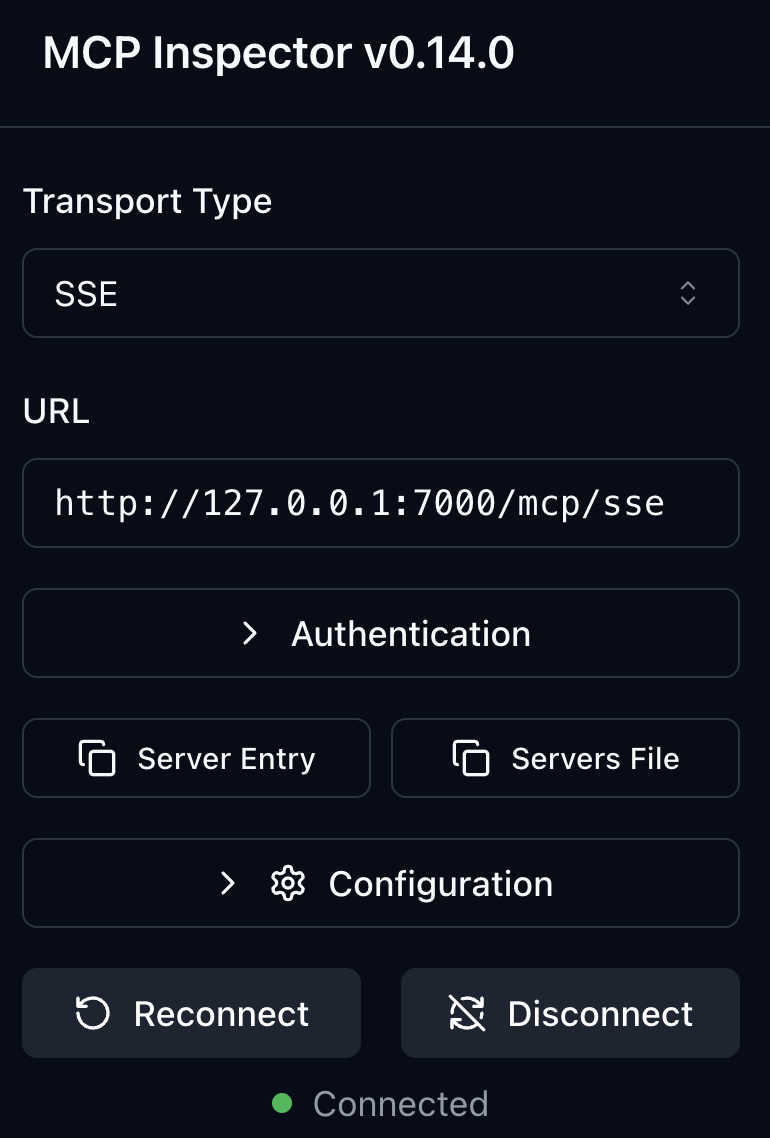Open the Authentication section by its label
770x1138 pixels.
pyautogui.click(x=410, y=634)
